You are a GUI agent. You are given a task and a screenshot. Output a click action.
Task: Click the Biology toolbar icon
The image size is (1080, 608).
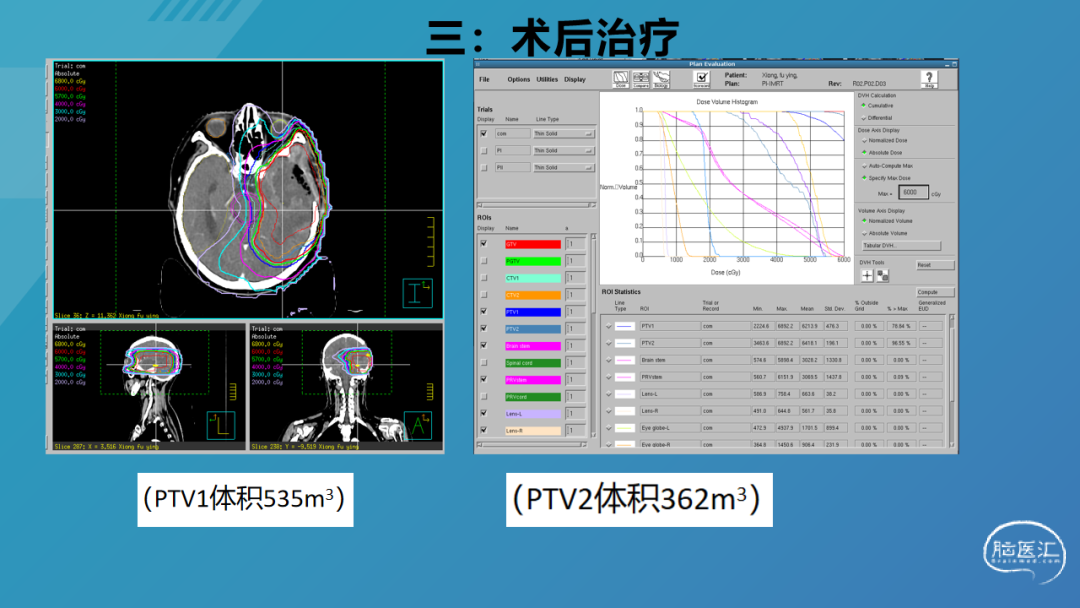point(661,78)
